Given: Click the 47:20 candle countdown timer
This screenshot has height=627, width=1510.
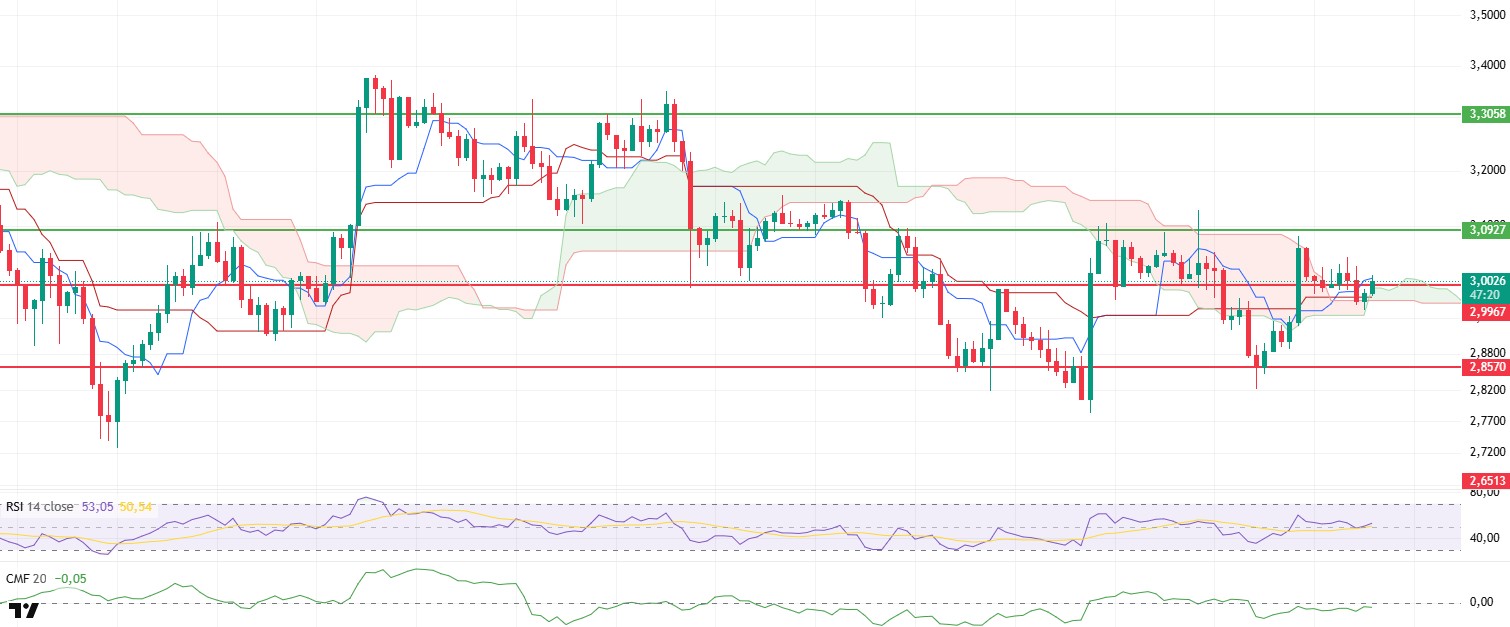Looking at the screenshot, I should pyautogui.click(x=1485, y=296).
